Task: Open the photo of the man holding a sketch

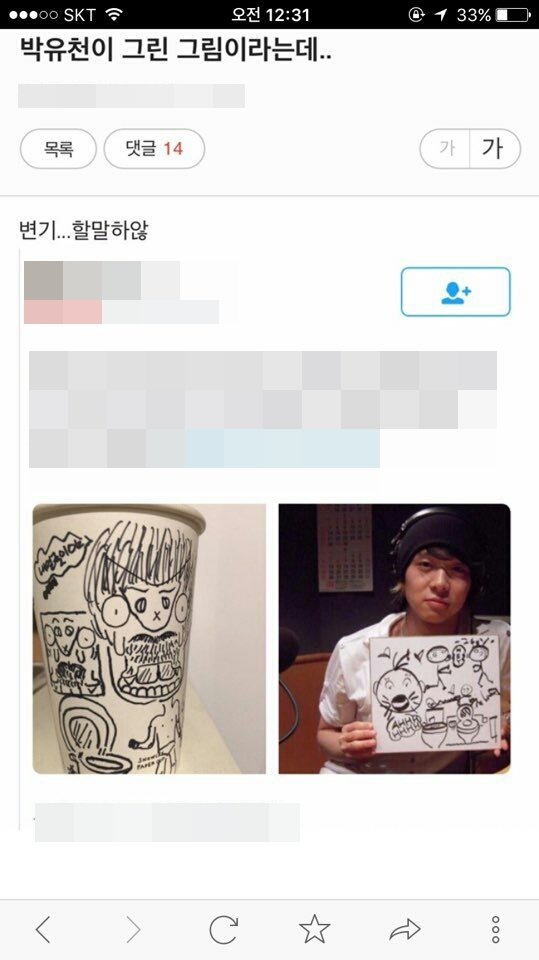Action: coord(394,639)
